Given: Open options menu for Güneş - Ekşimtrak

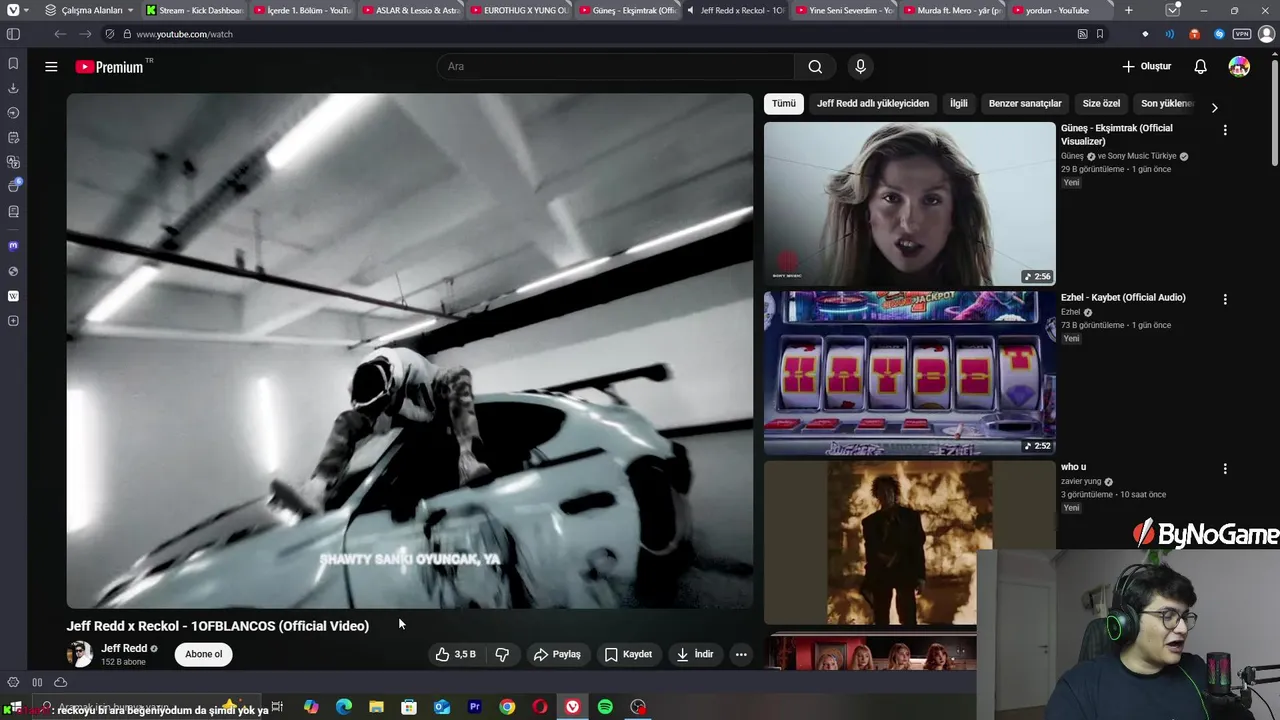Looking at the screenshot, I should click(1225, 130).
